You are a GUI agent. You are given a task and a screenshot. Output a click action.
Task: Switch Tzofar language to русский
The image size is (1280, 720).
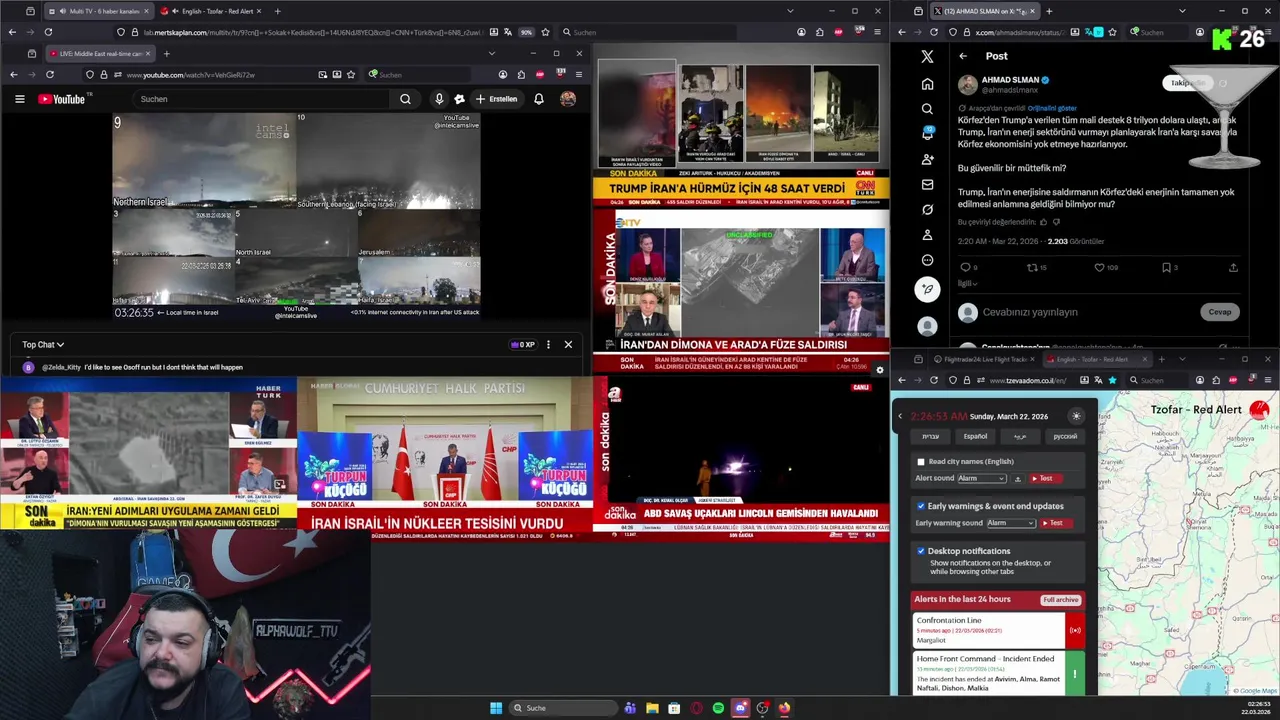tap(1065, 436)
